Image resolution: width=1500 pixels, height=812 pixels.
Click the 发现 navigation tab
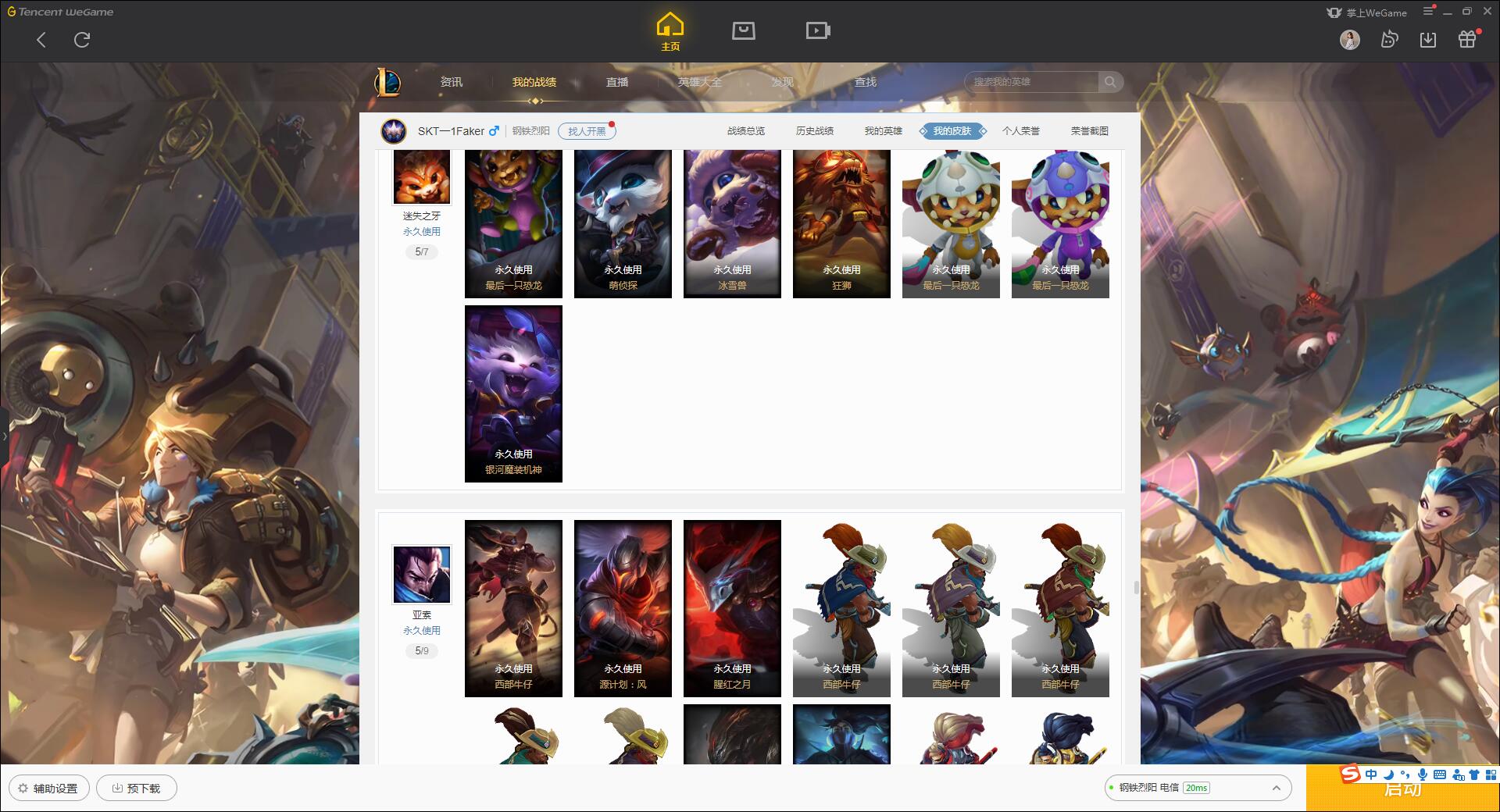click(783, 82)
